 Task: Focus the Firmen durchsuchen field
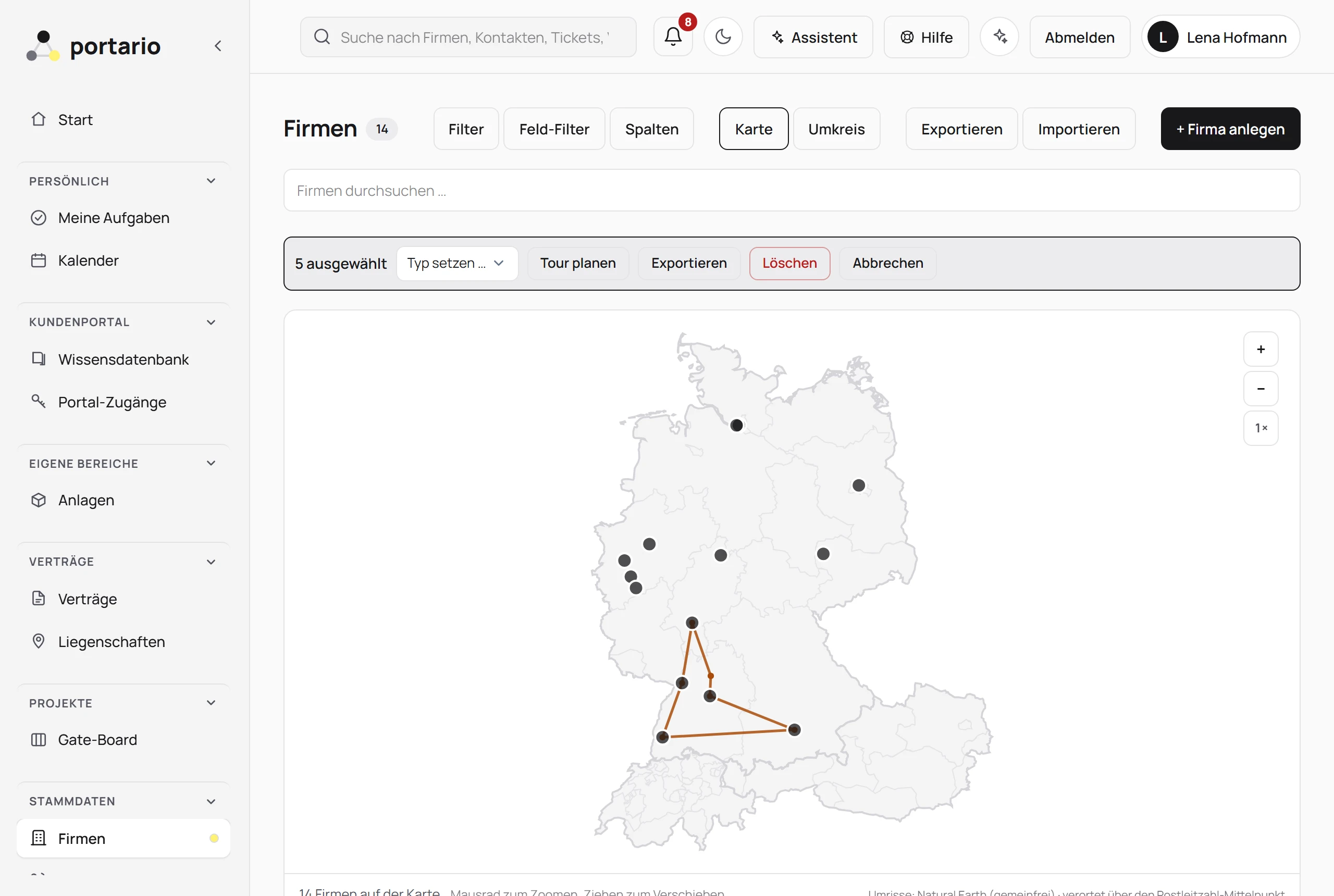coord(792,190)
